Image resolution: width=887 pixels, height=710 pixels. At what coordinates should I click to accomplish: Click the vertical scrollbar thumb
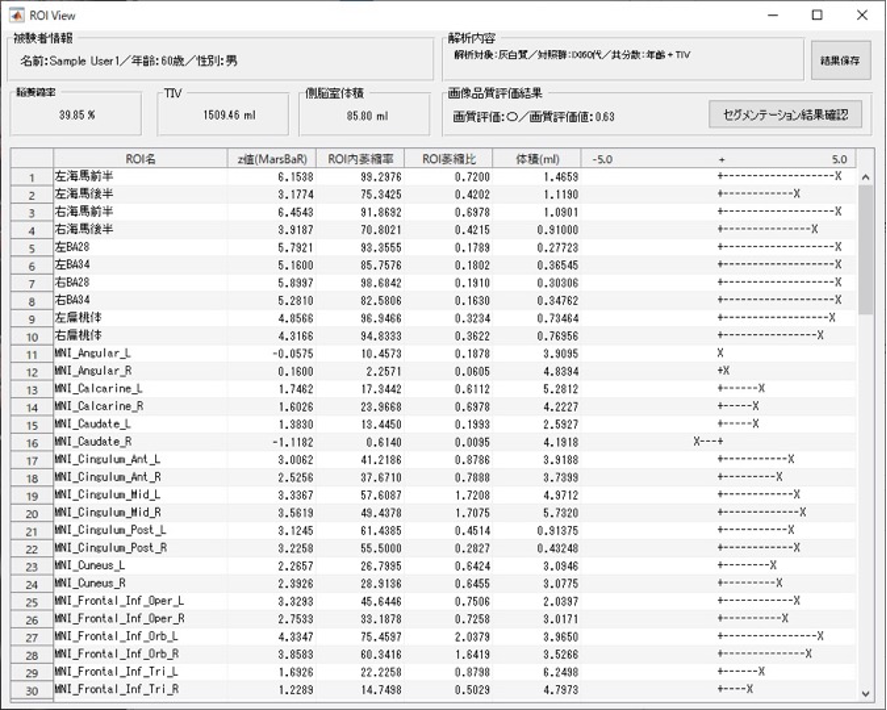(865, 250)
